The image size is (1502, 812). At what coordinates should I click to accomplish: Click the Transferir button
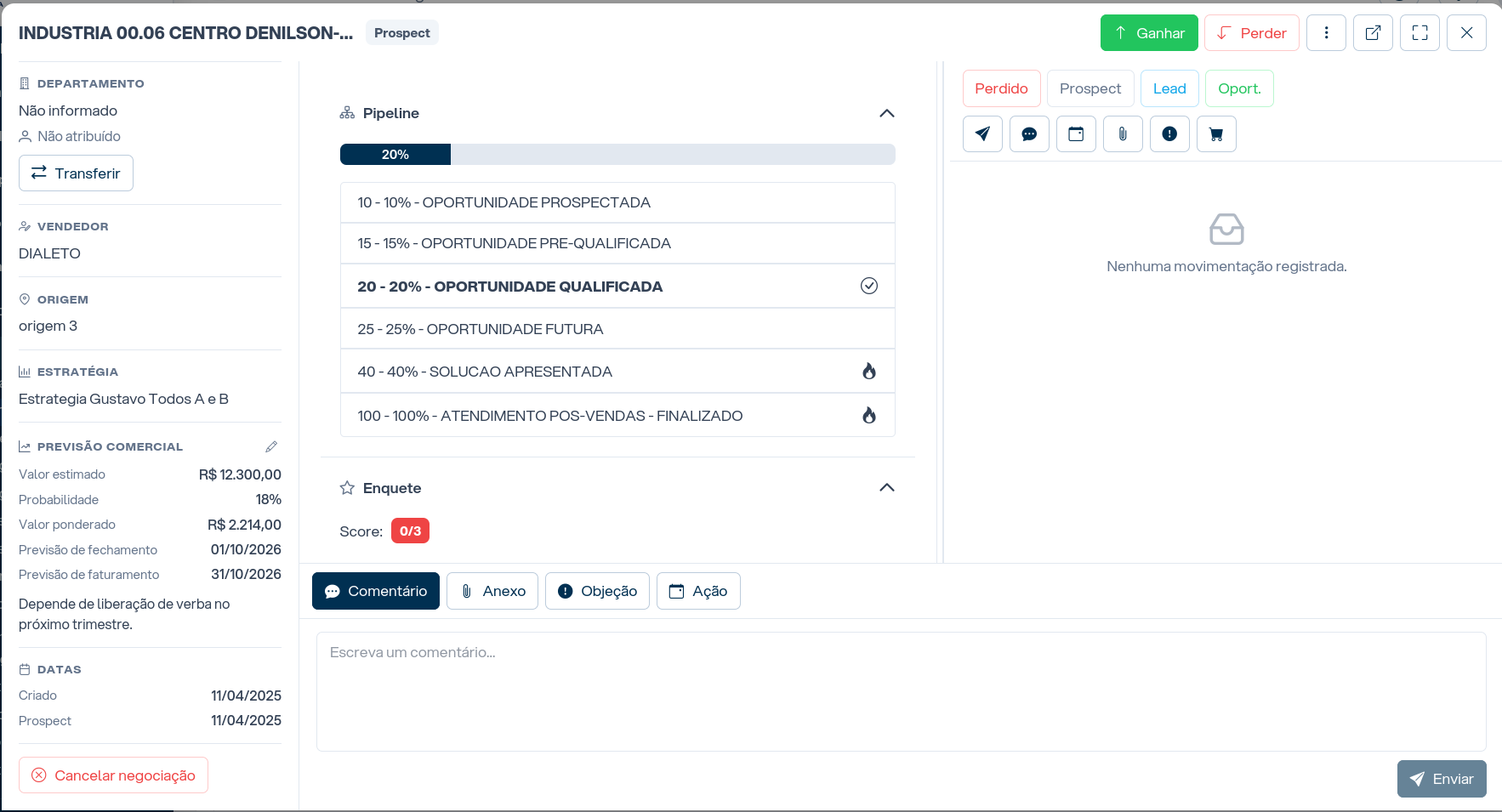[76, 173]
